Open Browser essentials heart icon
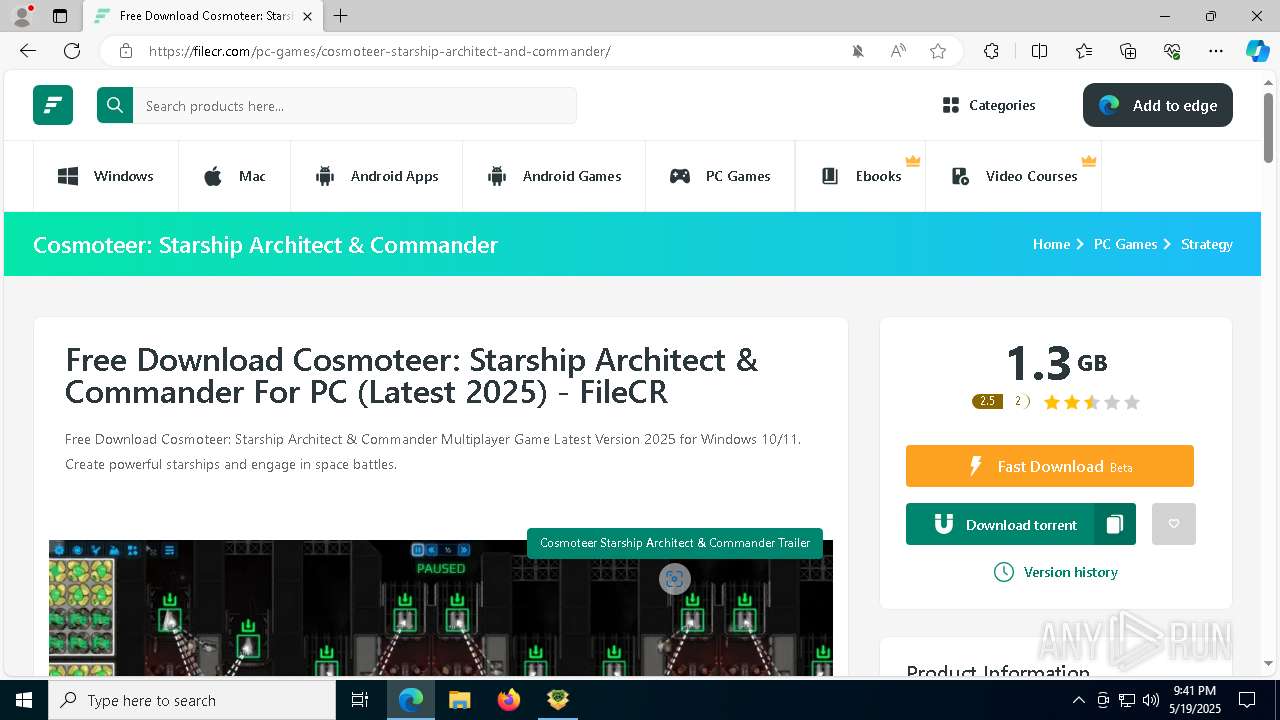The image size is (1280, 720). (x=1172, y=51)
